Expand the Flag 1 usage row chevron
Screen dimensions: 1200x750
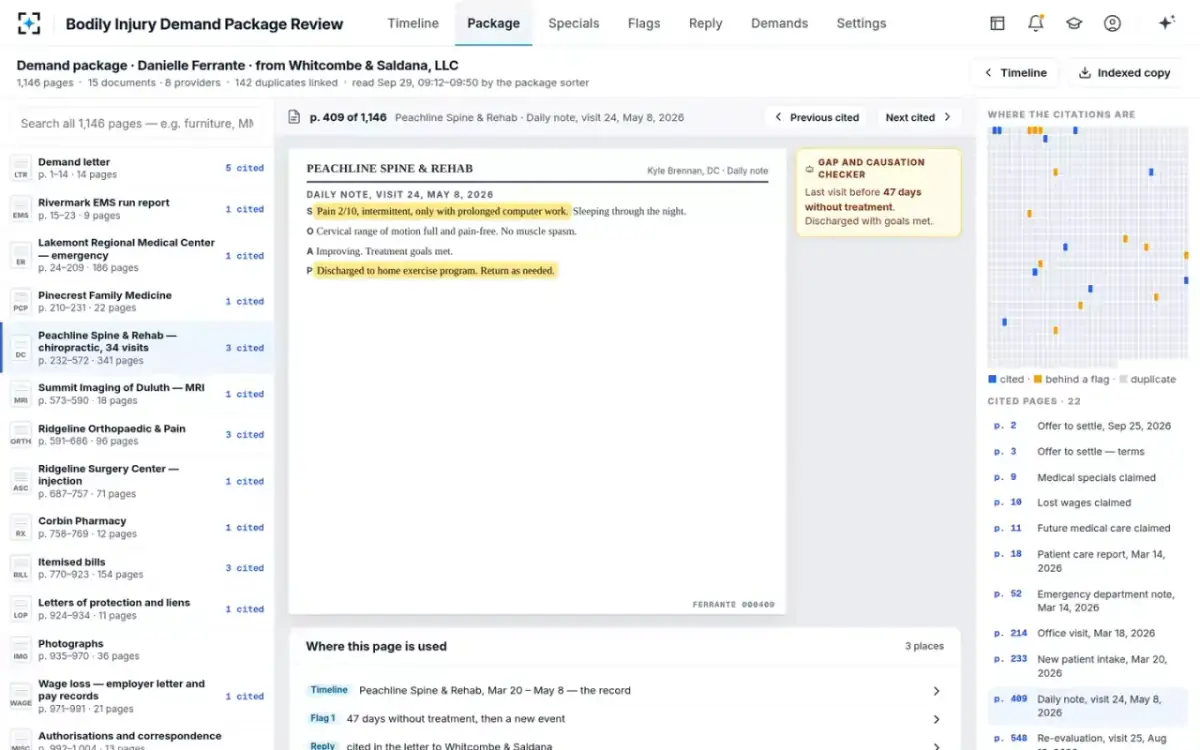[x=936, y=719]
